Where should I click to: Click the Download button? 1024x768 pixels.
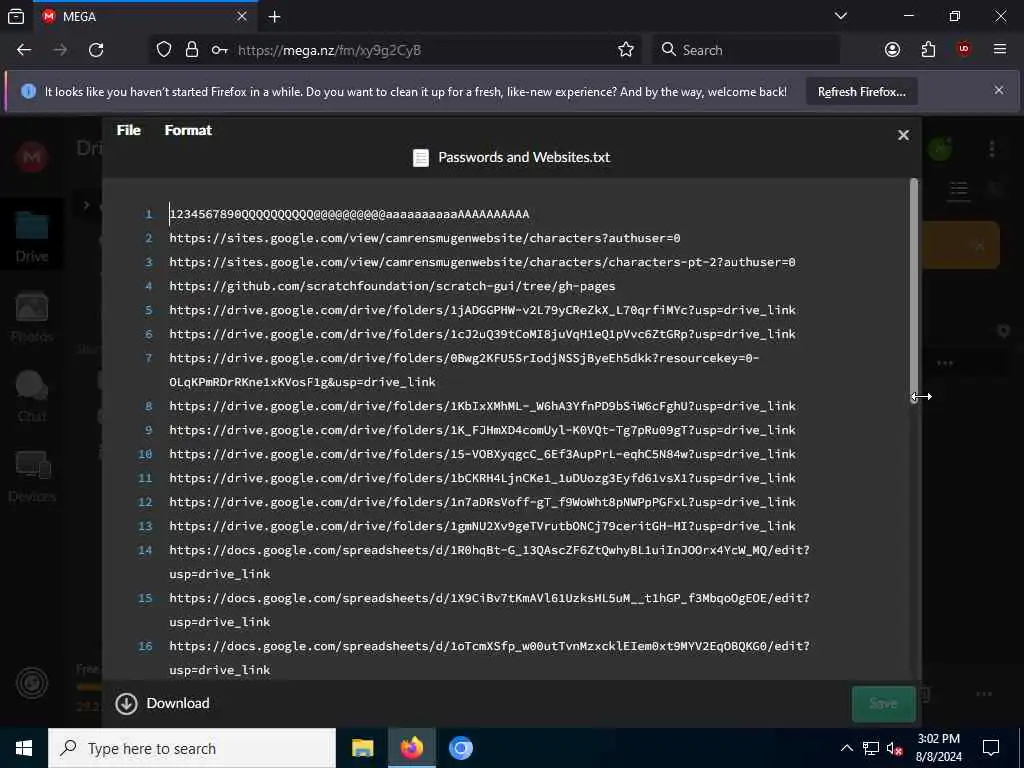163,703
